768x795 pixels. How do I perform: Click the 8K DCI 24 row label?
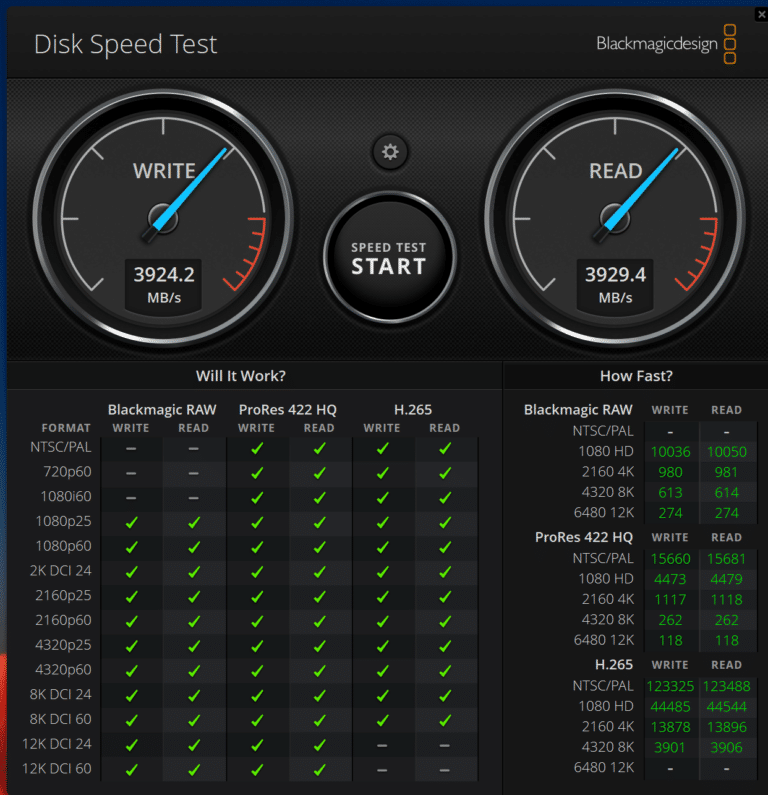[x=60, y=694]
